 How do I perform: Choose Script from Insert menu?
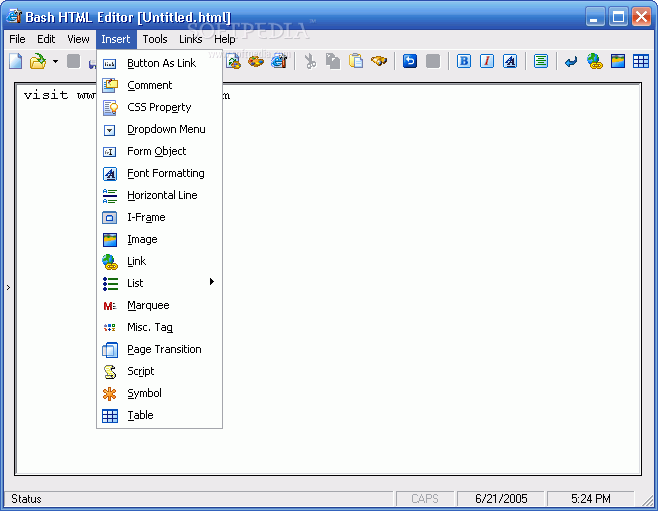coord(159,371)
